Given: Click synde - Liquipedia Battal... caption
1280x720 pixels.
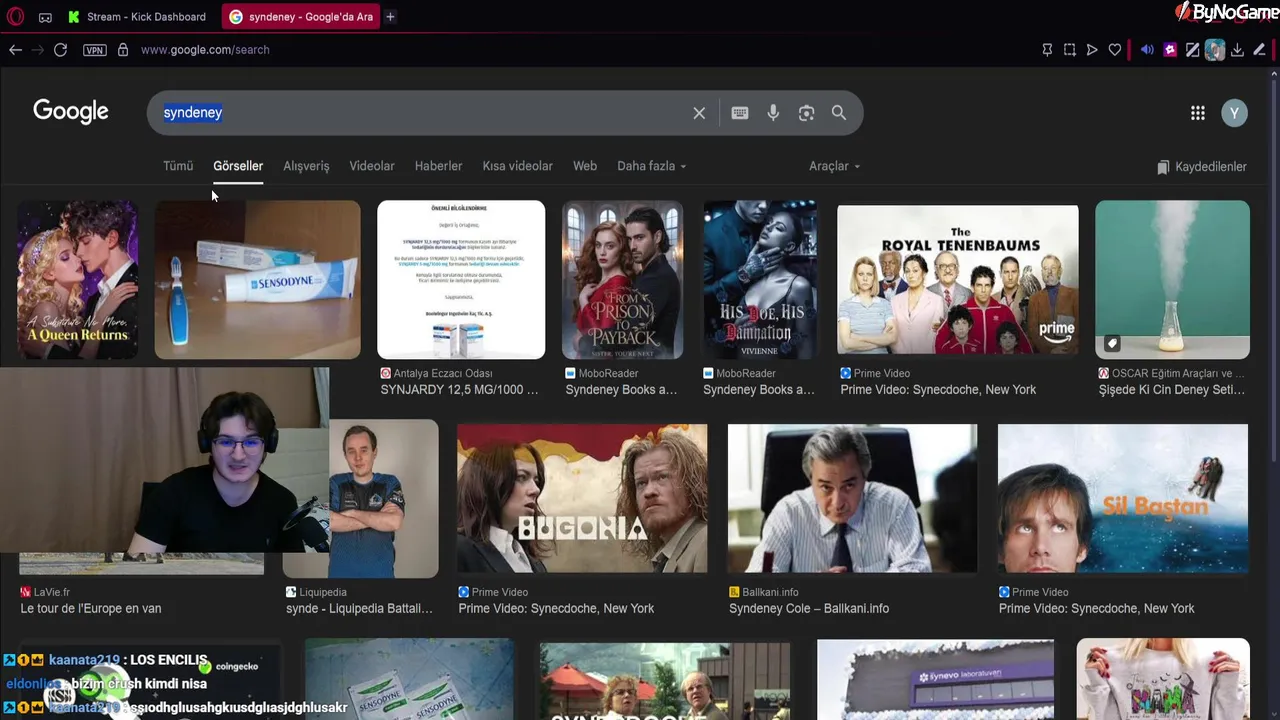Looking at the screenshot, I should [359, 608].
